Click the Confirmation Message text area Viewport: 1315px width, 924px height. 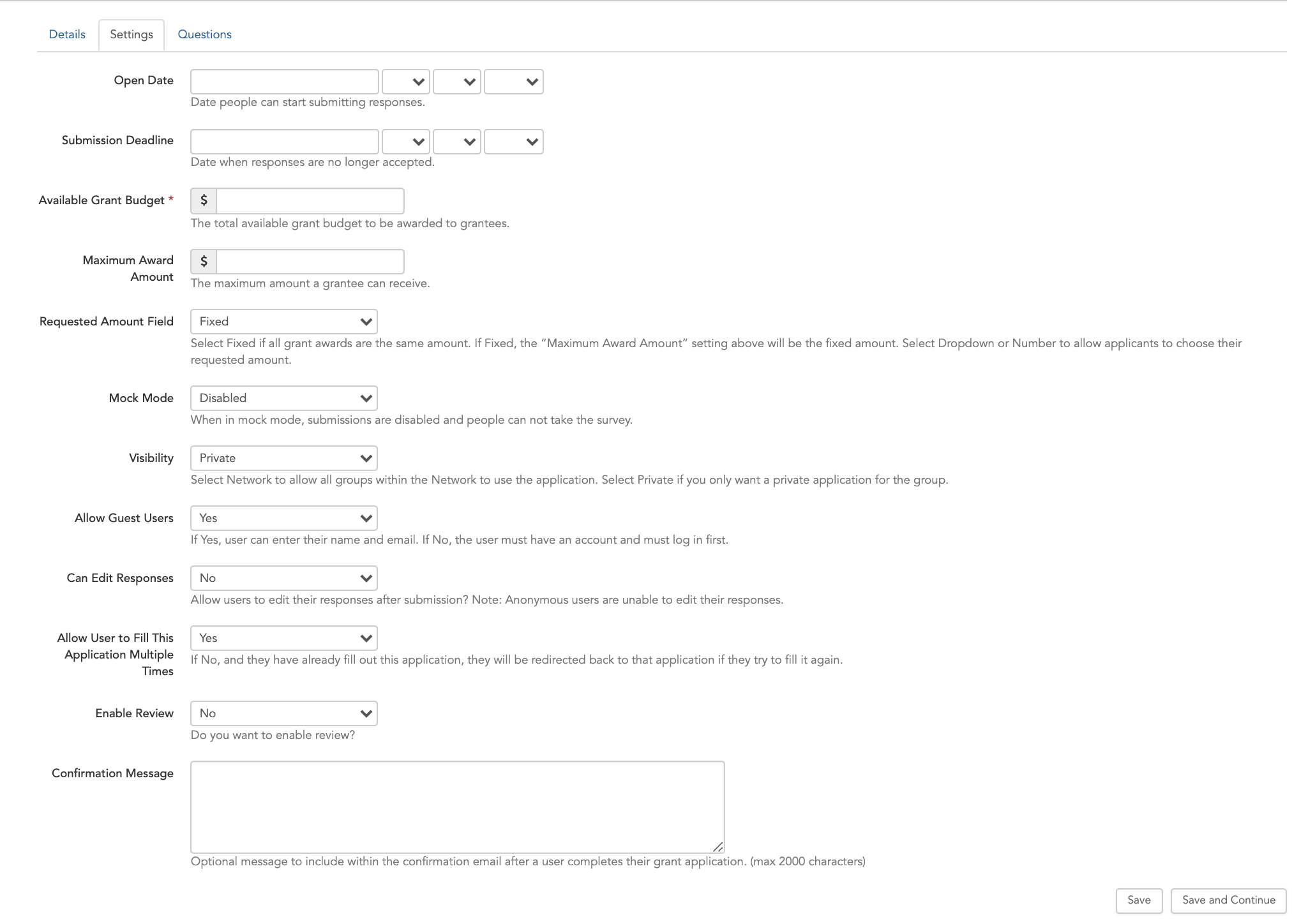pyautogui.click(x=458, y=807)
